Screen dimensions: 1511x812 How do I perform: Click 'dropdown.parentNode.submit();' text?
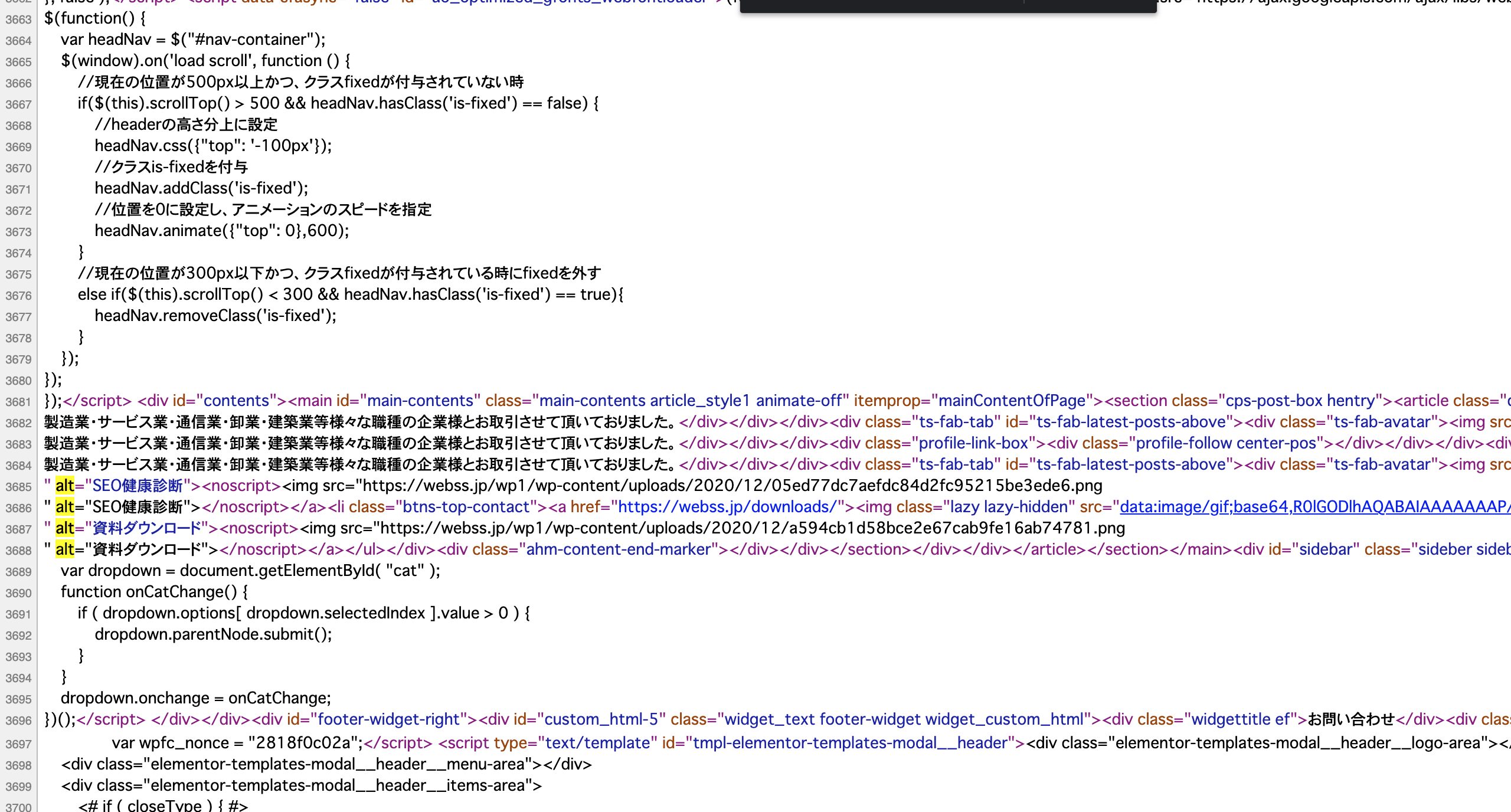[214, 634]
